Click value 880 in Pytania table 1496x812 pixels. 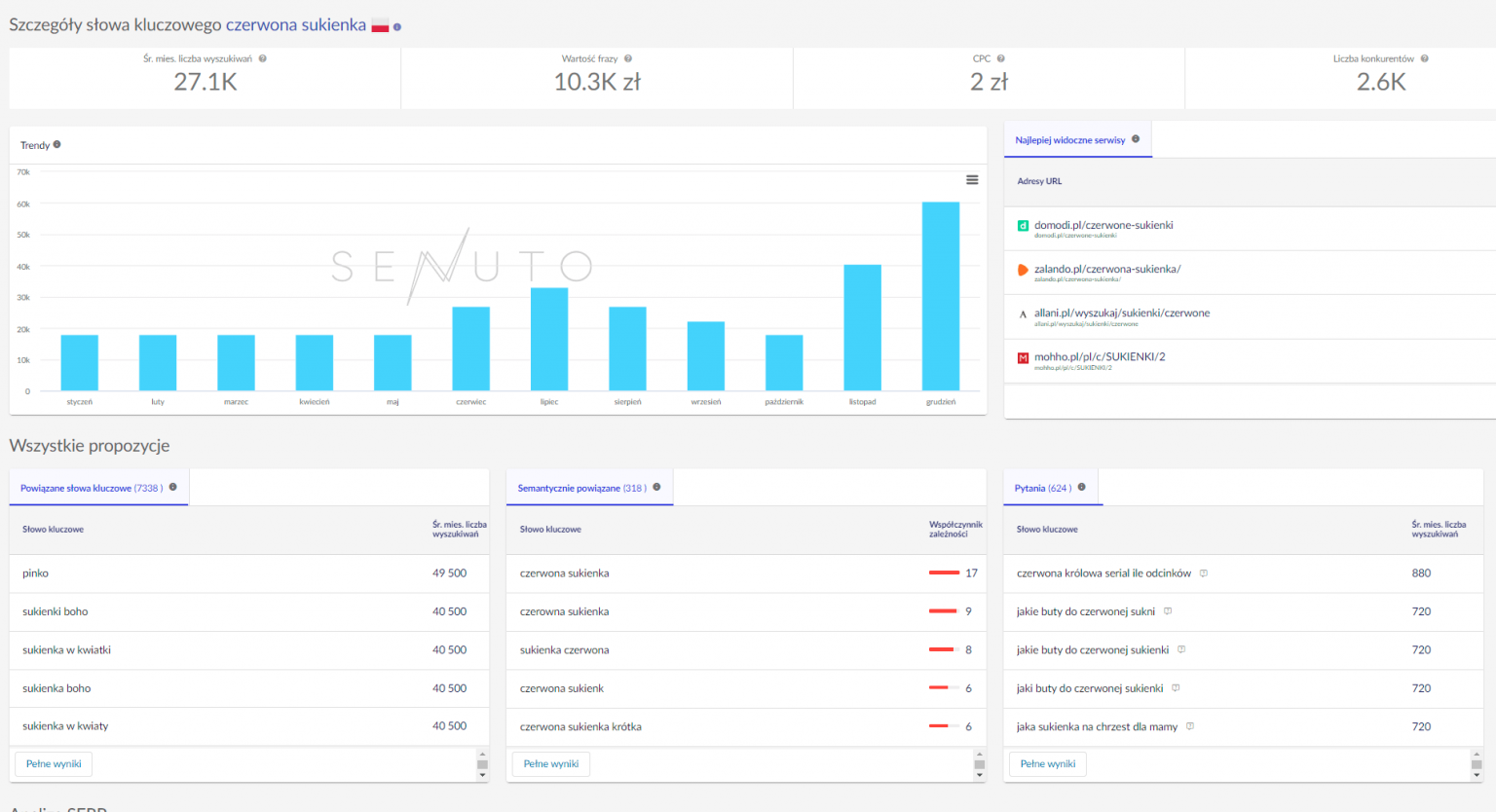click(x=1421, y=572)
